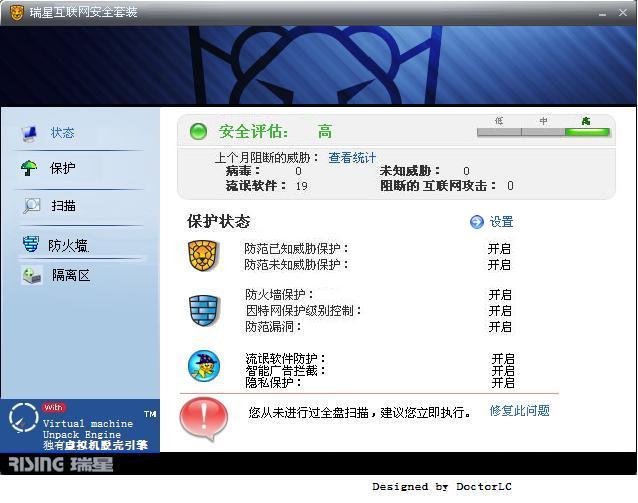Click the wizard hat rogue software icon
Image resolution: width=638 pixels, height=503 pixels.
204,365
